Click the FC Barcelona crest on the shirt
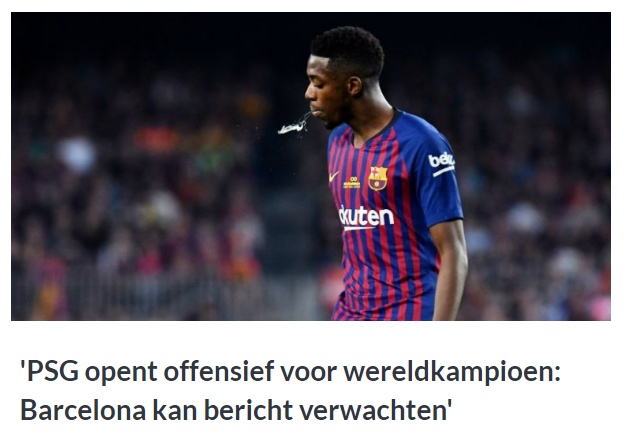 [378, 178]
